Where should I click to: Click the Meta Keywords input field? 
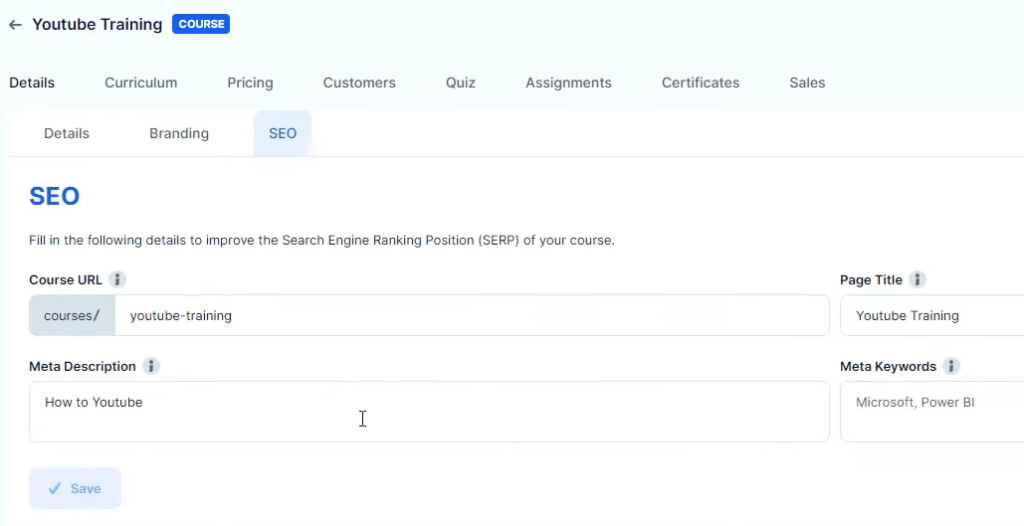coord(935,411)
